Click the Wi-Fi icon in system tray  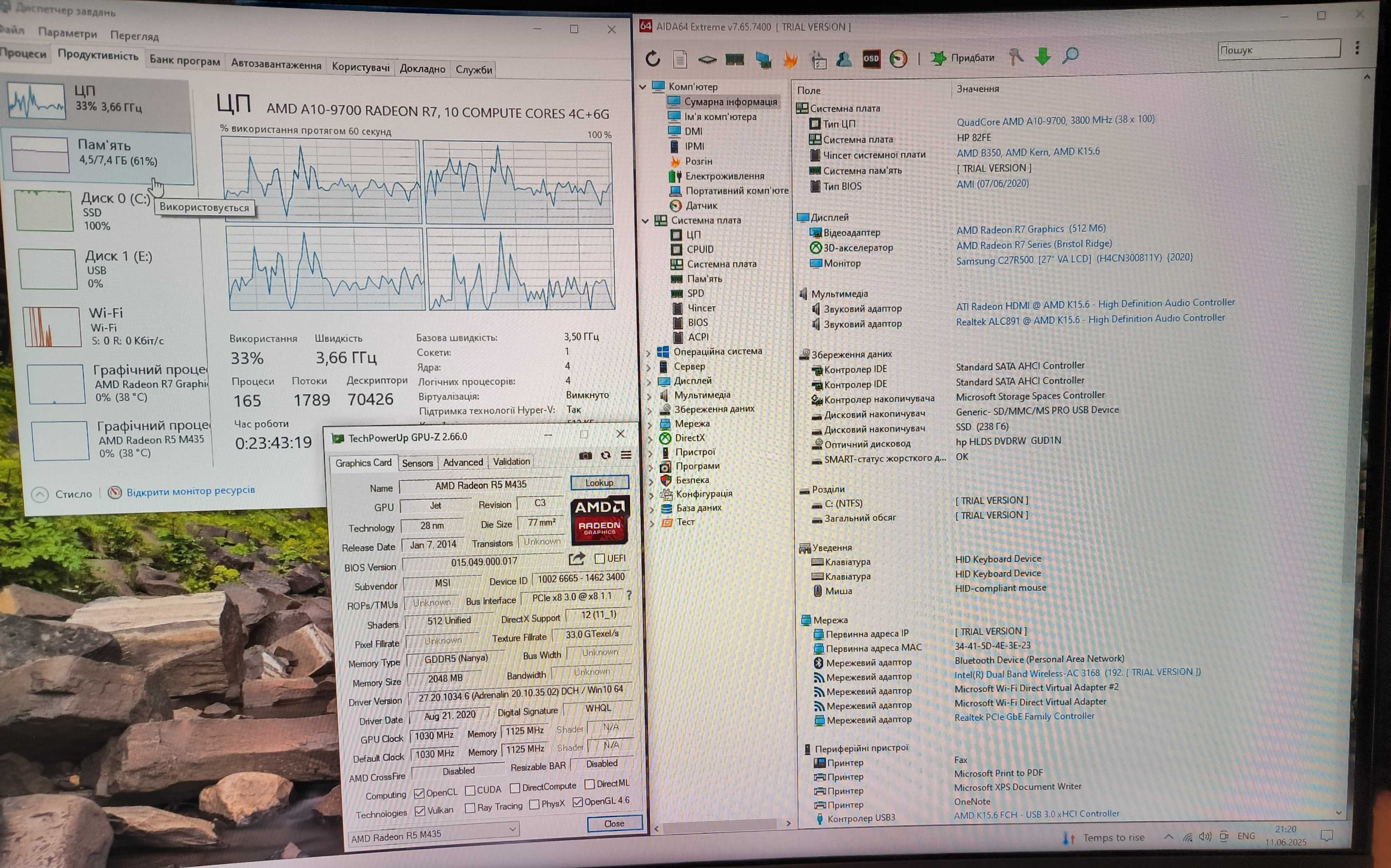(x=1187, y=838)
